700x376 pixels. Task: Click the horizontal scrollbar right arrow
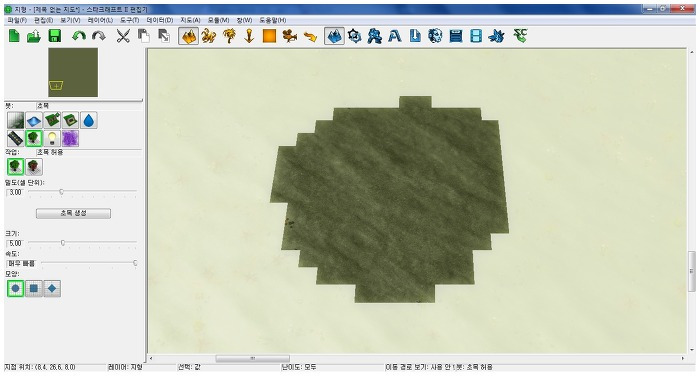683,359
